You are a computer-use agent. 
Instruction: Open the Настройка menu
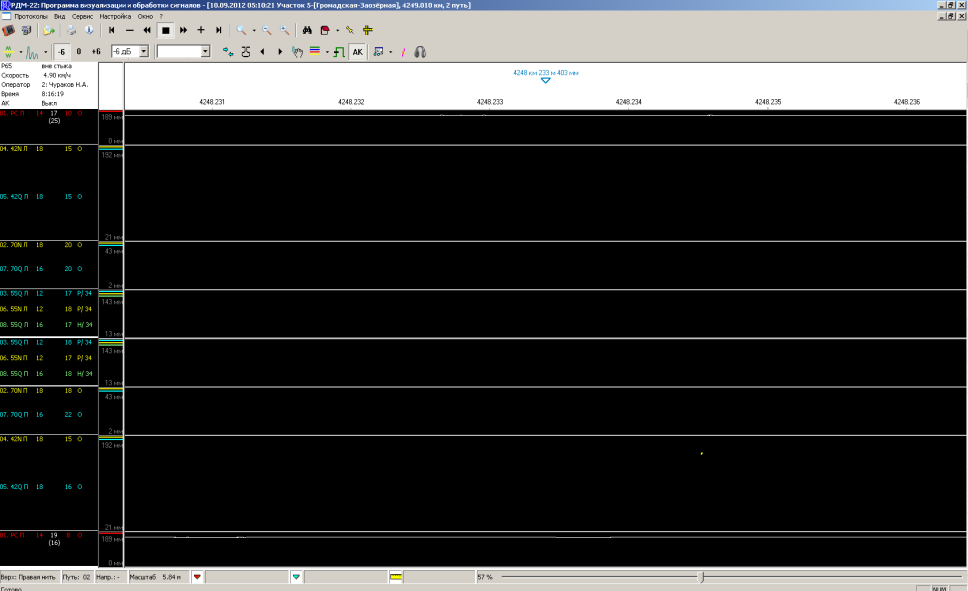click(x=115, y=17)
